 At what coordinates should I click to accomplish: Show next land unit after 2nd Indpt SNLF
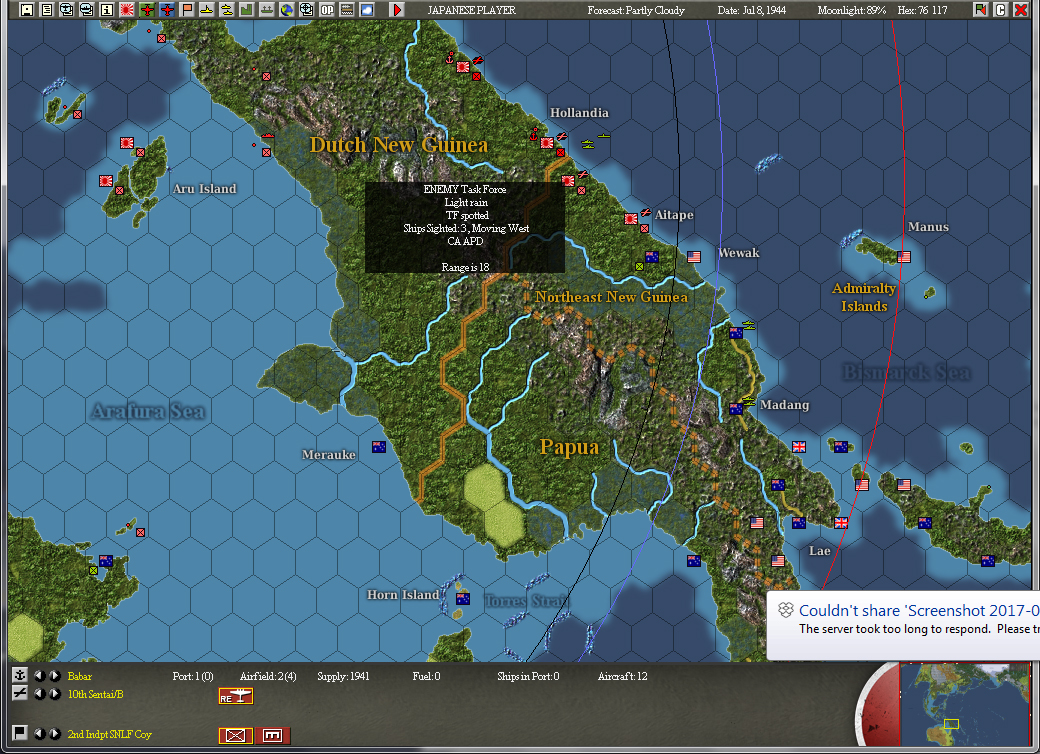(54, 733)
